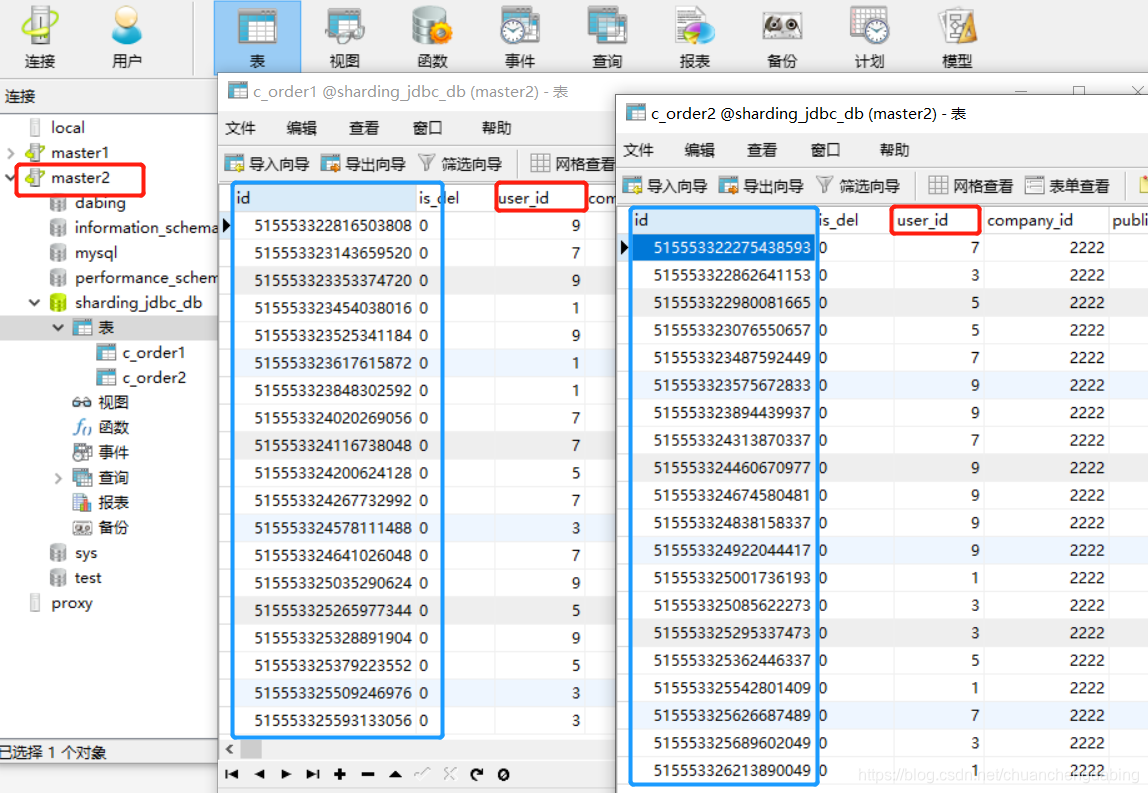Go to last record in c_order1 window
The image size is (1148, 793).
(x=313, y=774)
